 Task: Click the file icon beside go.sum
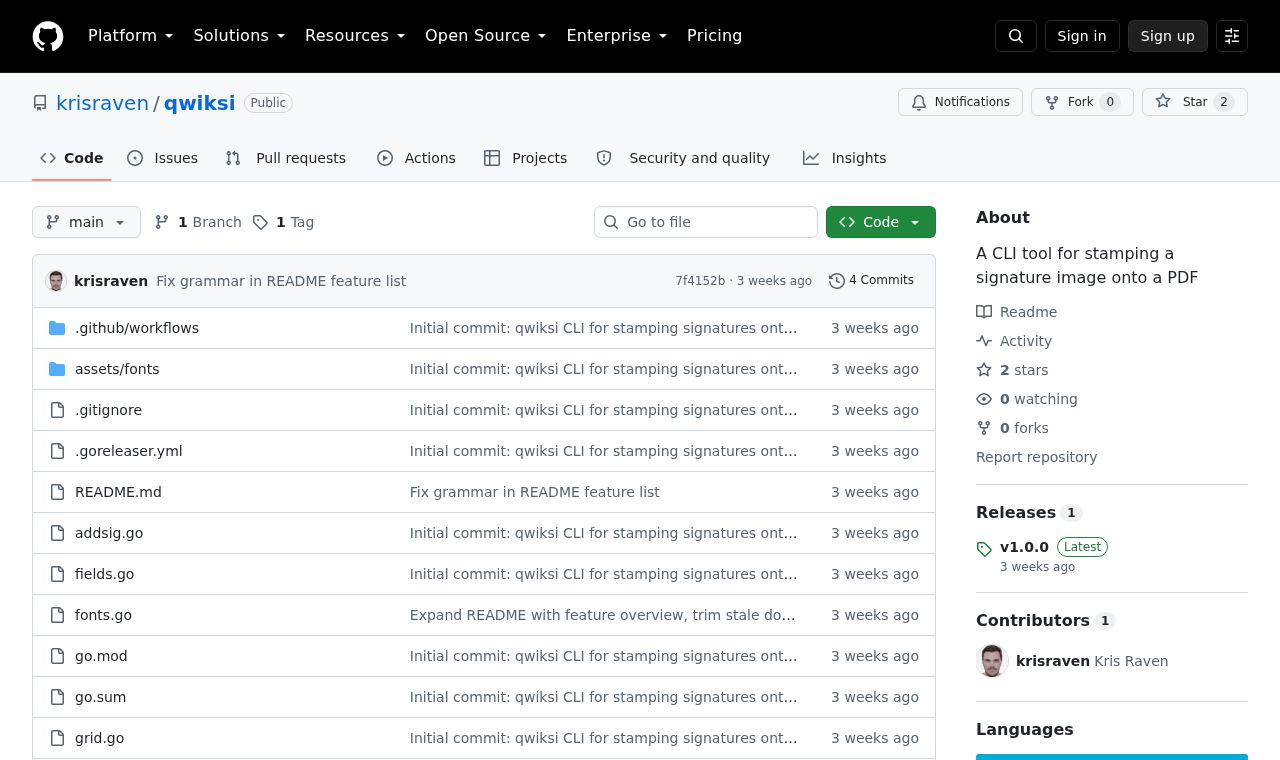tap(57, 697)
